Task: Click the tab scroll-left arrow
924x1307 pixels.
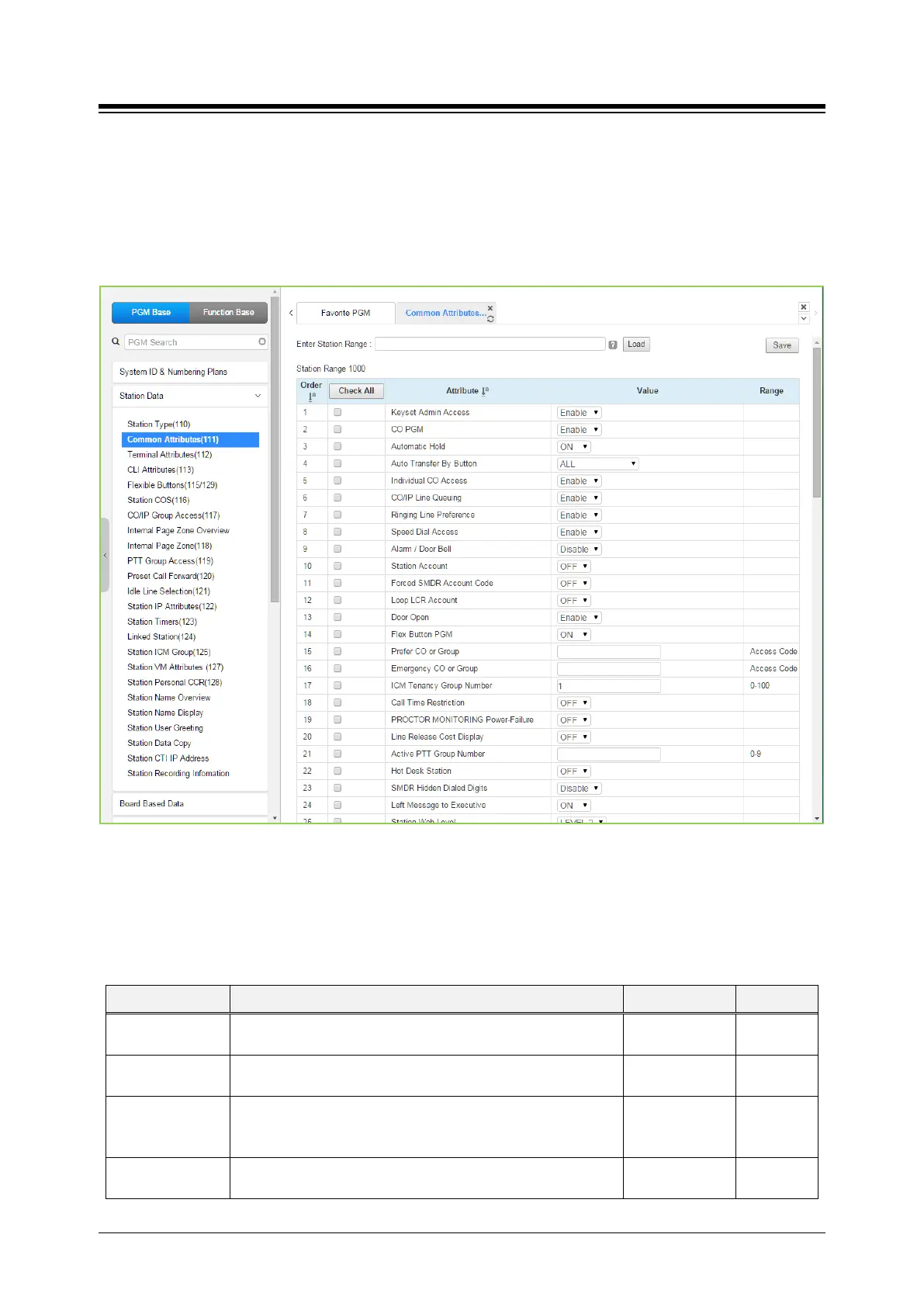Action: [291, 314]
